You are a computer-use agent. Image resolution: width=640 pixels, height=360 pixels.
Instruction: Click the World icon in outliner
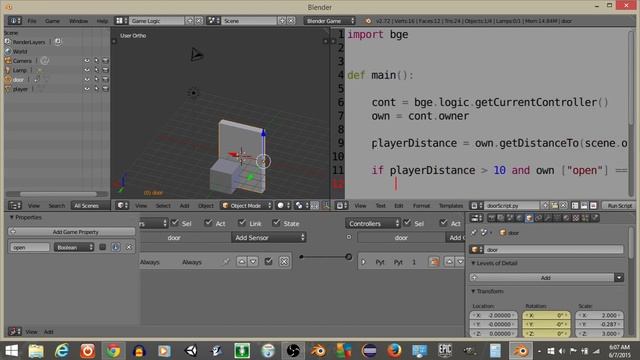[8, 51]
